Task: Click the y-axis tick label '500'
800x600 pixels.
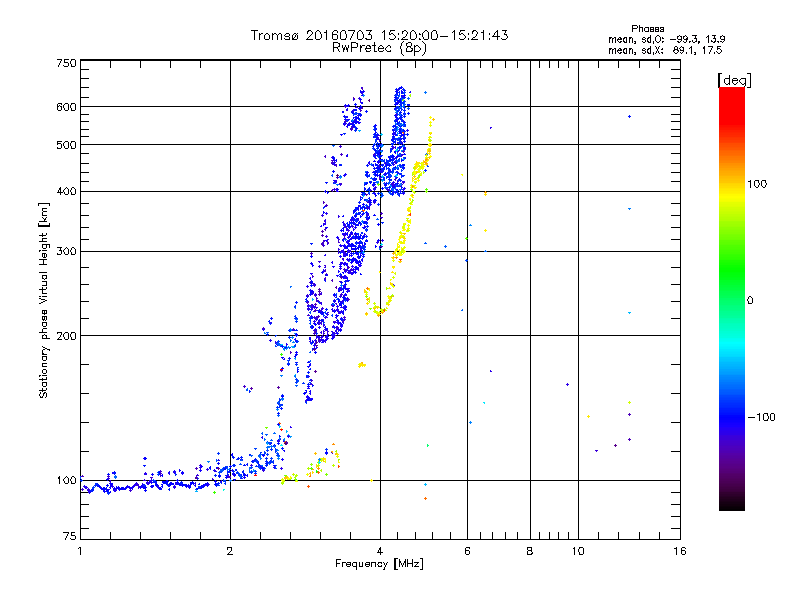Action: 66,145
